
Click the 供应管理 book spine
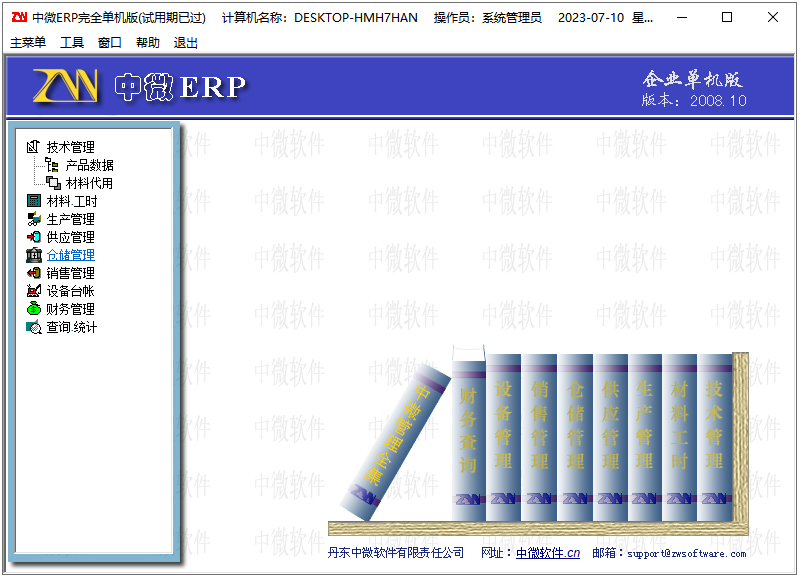point(610,438)
